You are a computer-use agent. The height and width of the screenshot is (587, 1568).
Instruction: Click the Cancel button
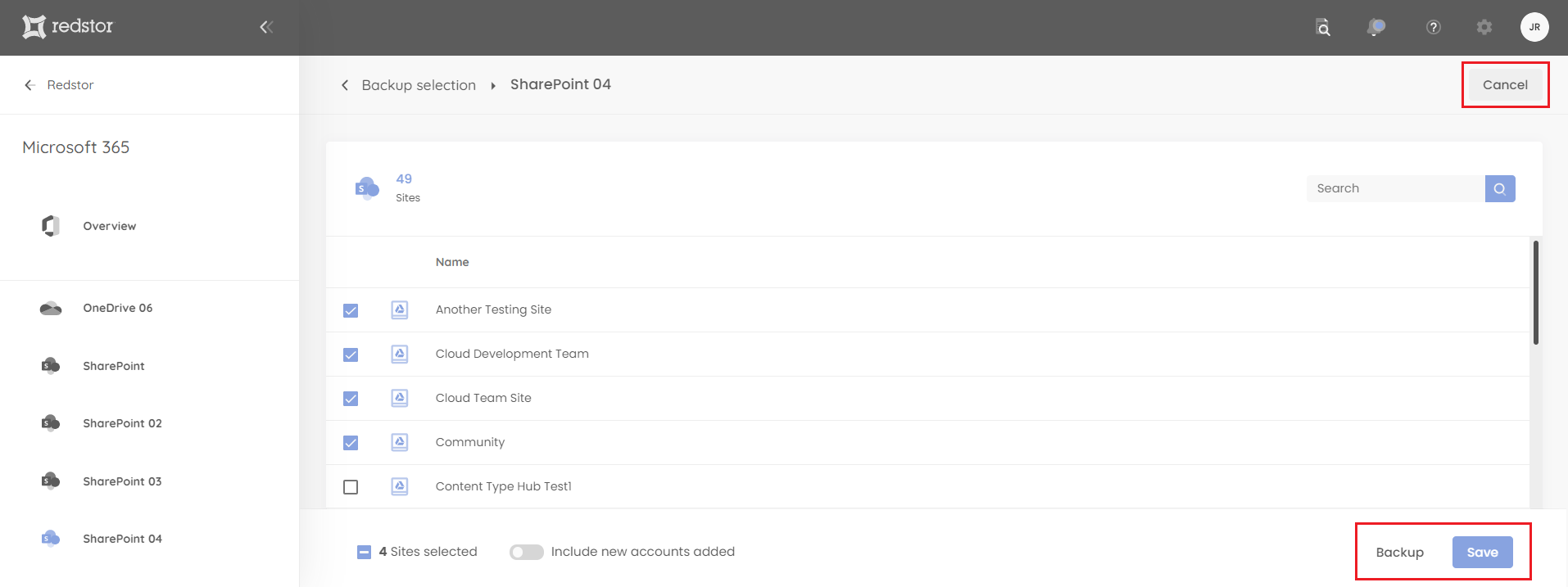coord(1505,85)
